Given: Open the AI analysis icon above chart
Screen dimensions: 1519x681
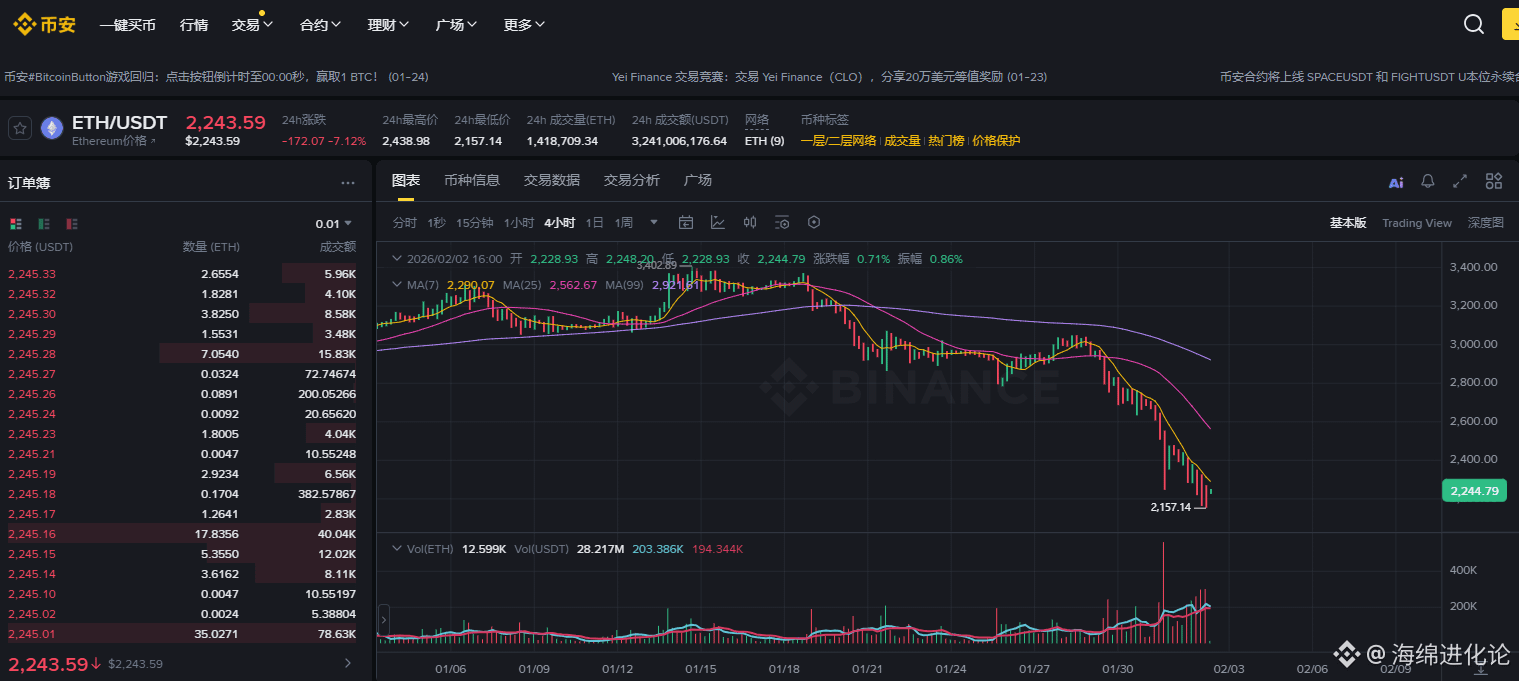Looking at the screenshot, I should tap(1396, 182).
